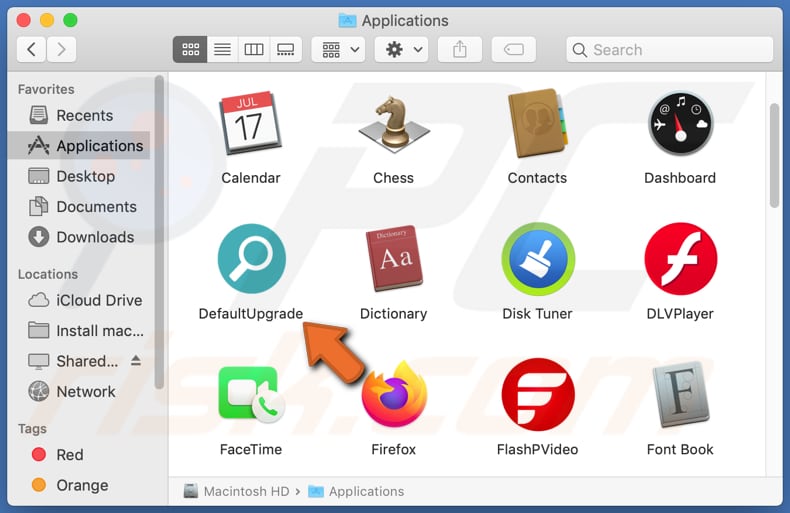Click the Applications folder icon in title bar
Viewport: 790px width, 513px height.
pos(347,21)
